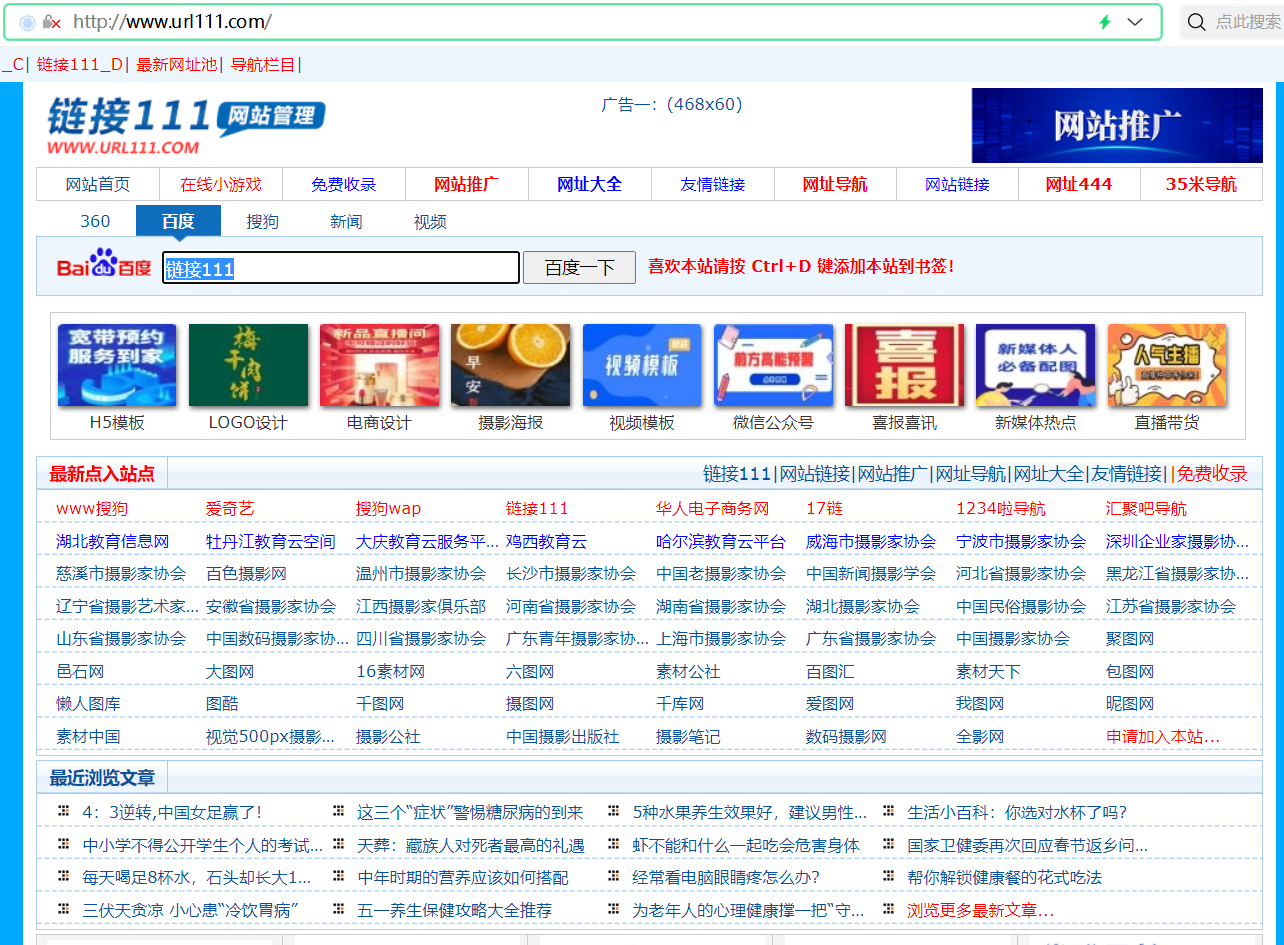The height and width of the screenshot is (945, 1284).
Task: Click 免费收录 in 最新点入站点 header
Action: tap(1212, 474)
